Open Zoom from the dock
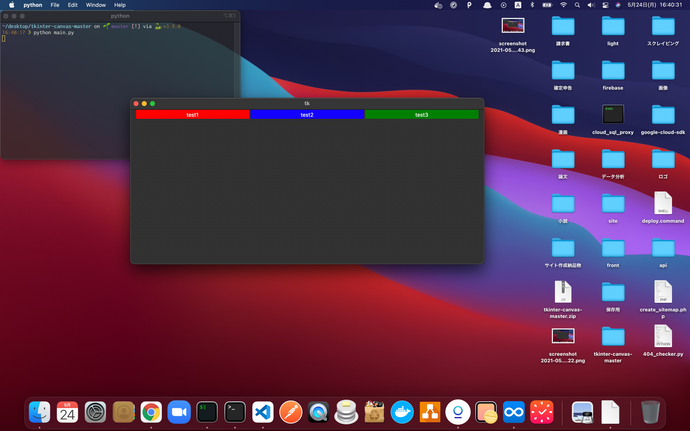The width and height of the screenshot is (690, 431). point(179,412)
